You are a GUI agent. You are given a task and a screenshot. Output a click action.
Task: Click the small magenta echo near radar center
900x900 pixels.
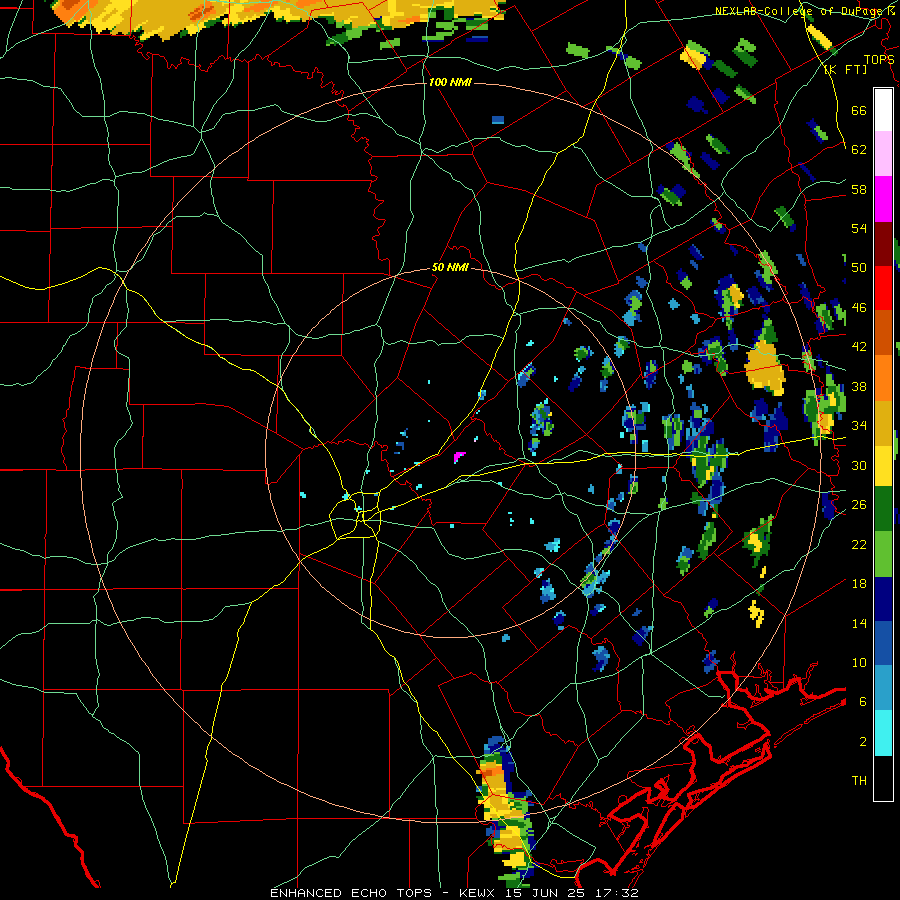coord(459,457)
